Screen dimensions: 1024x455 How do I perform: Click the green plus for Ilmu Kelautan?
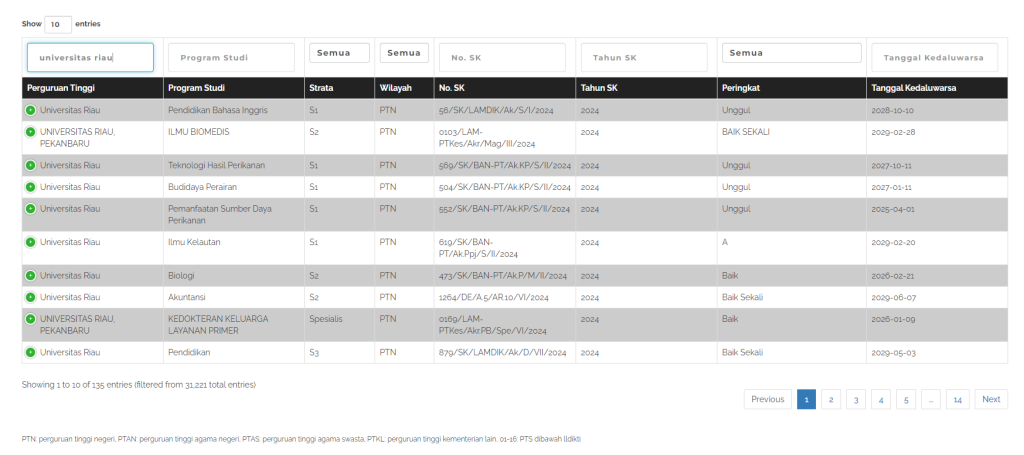(30, 242)
